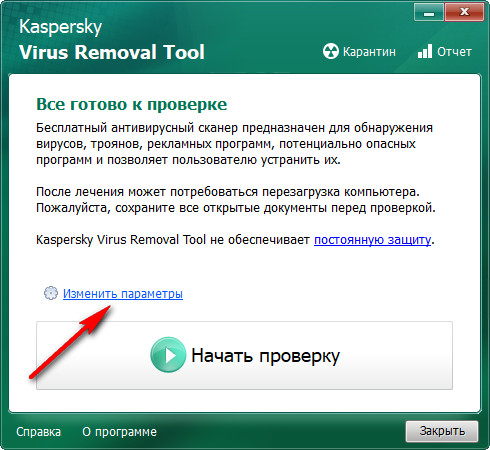
Task: Follow the постоянную защиту hyperlink
Action: [373, 240]
